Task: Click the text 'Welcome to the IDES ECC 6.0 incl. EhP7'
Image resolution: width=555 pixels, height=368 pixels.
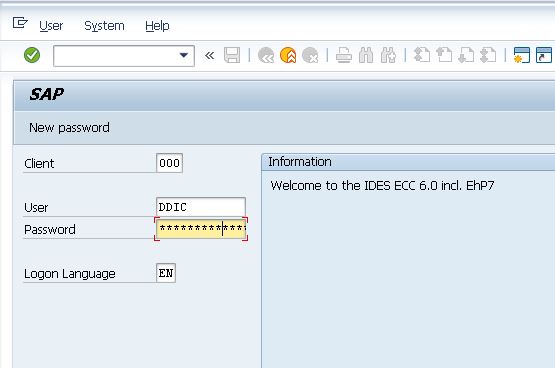Action: point(382,185)
